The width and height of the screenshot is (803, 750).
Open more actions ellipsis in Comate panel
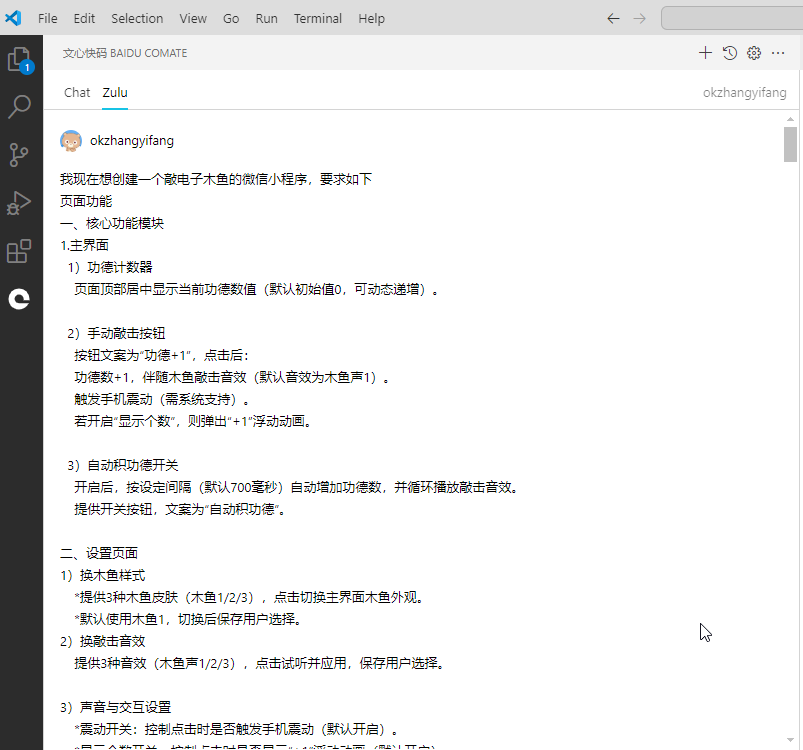coord(778,53)
